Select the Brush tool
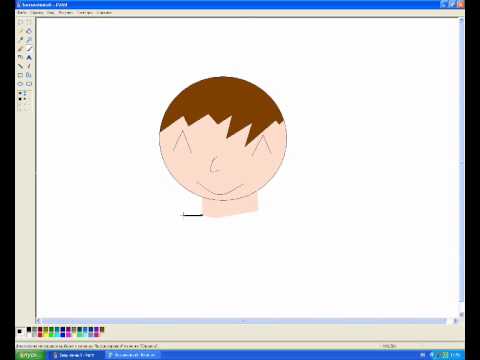This screenshot has width=480, height=360. point(29,49)
